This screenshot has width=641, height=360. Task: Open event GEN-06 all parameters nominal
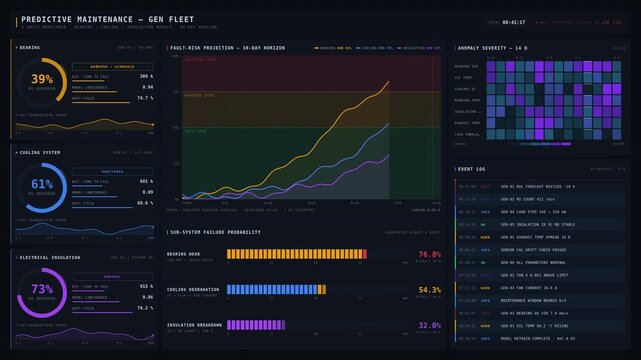[x=540, y=262]
